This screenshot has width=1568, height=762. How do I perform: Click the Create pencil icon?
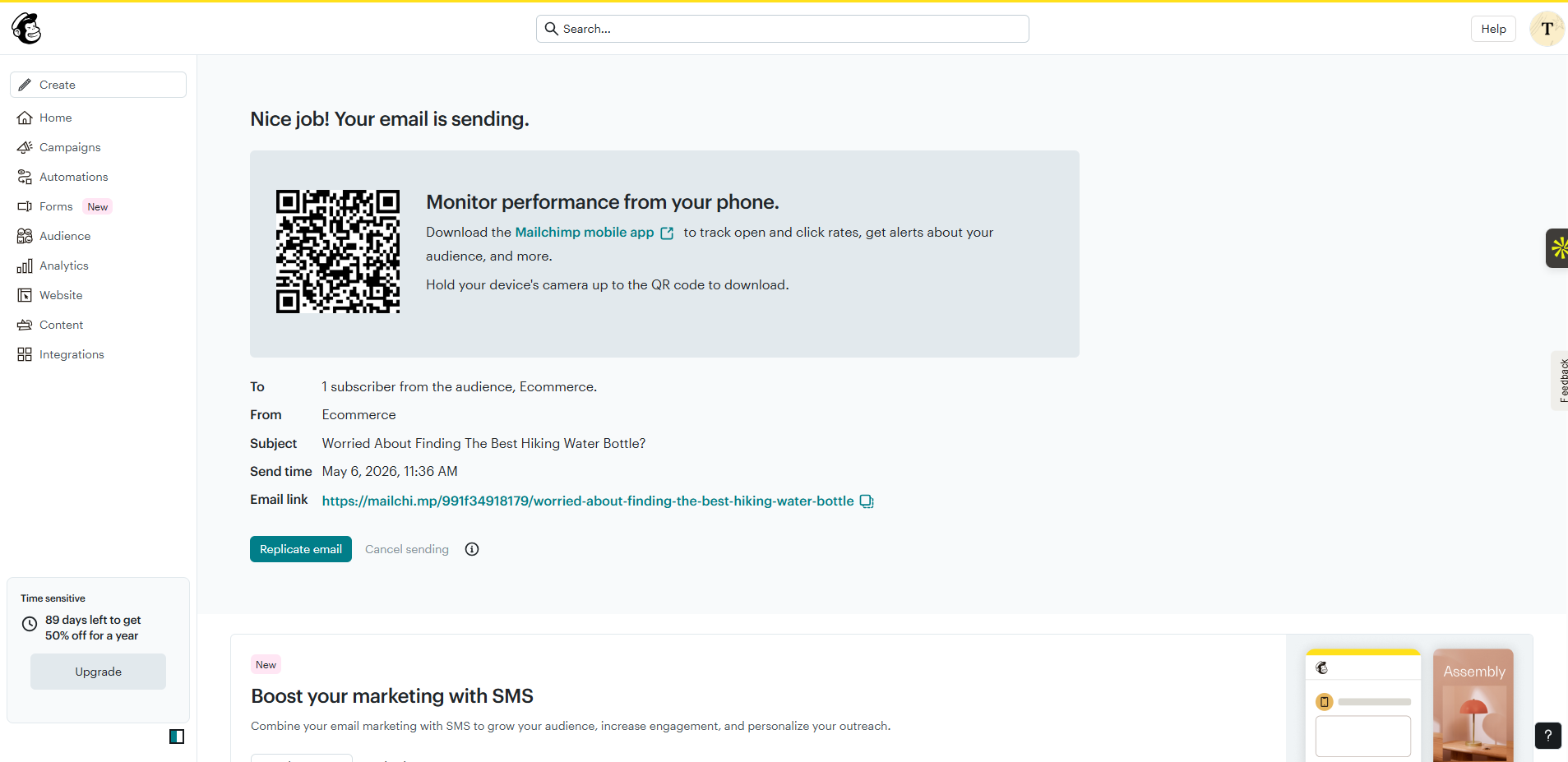25,85
